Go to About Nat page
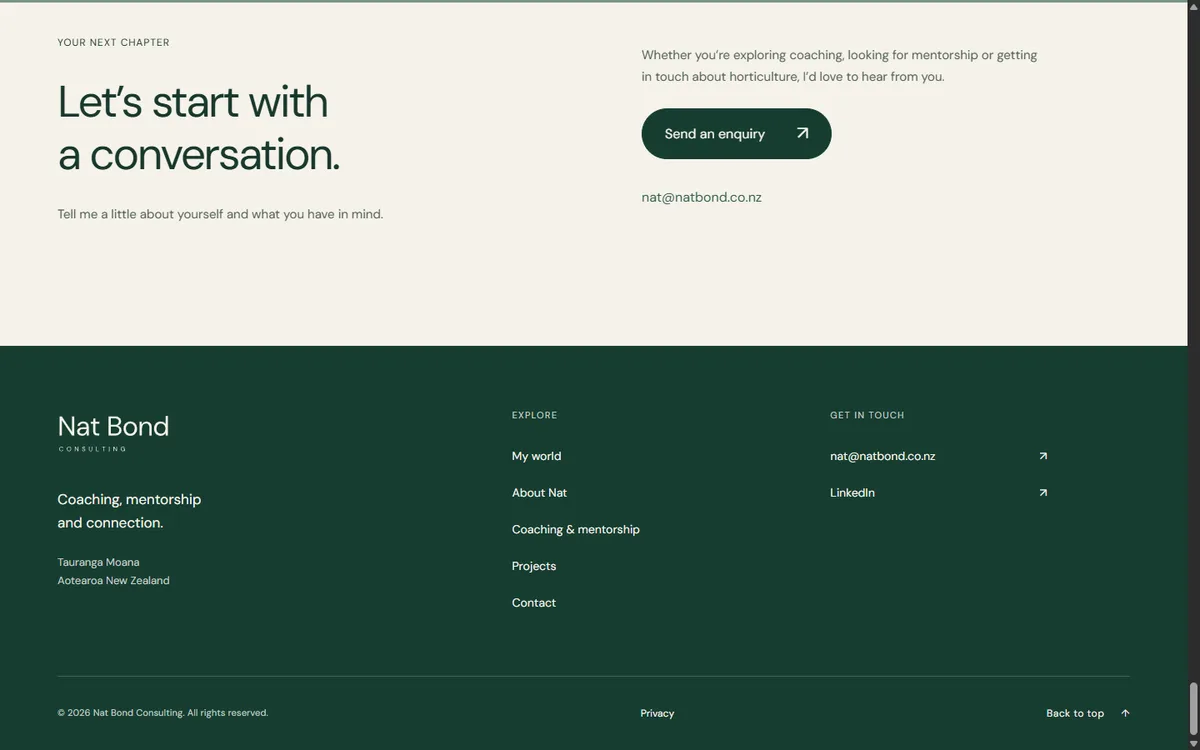Image resolution: width=1200 pixels, height=750 pixels. point(539,493)
